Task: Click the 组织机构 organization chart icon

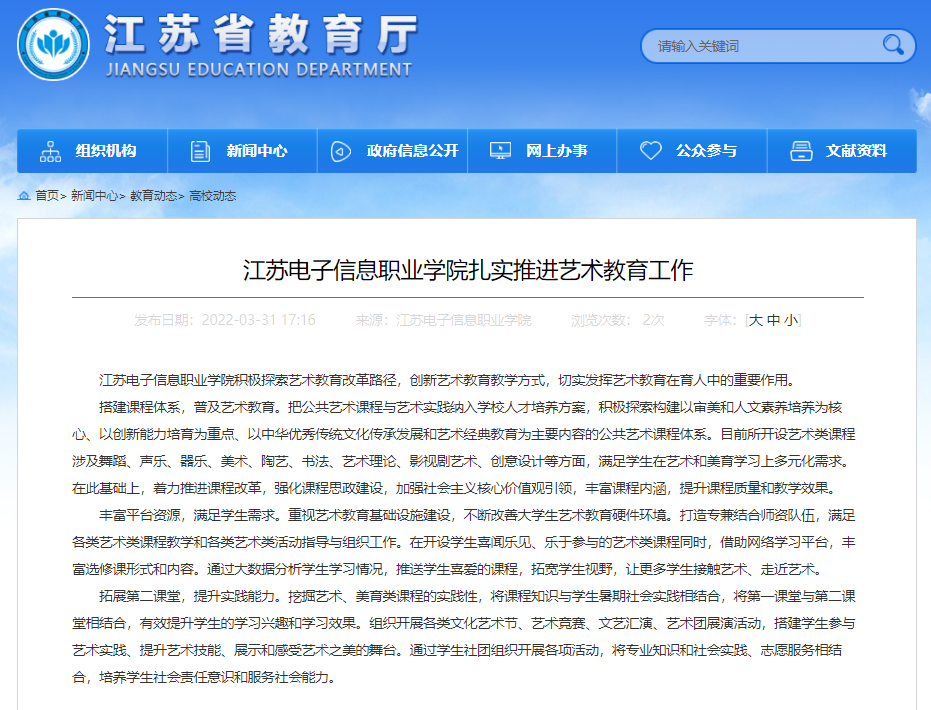Action: pos(50,151)
